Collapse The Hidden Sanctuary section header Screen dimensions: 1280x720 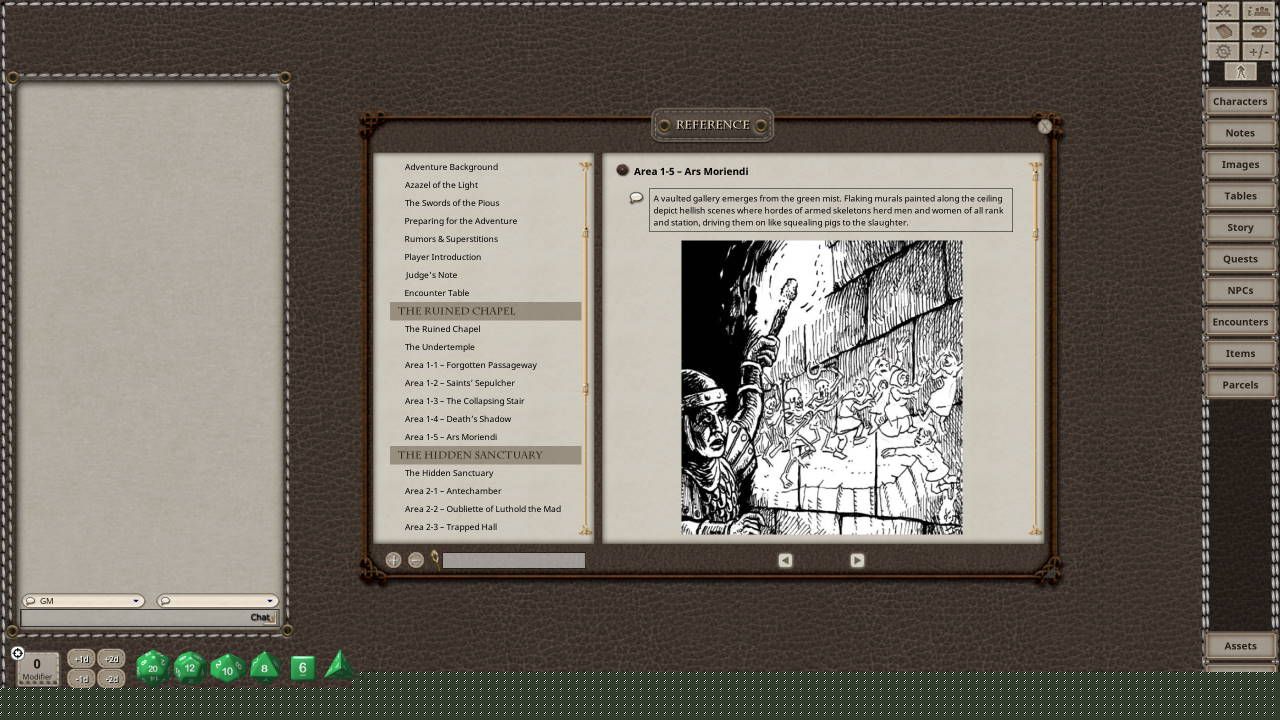(485, 455)
